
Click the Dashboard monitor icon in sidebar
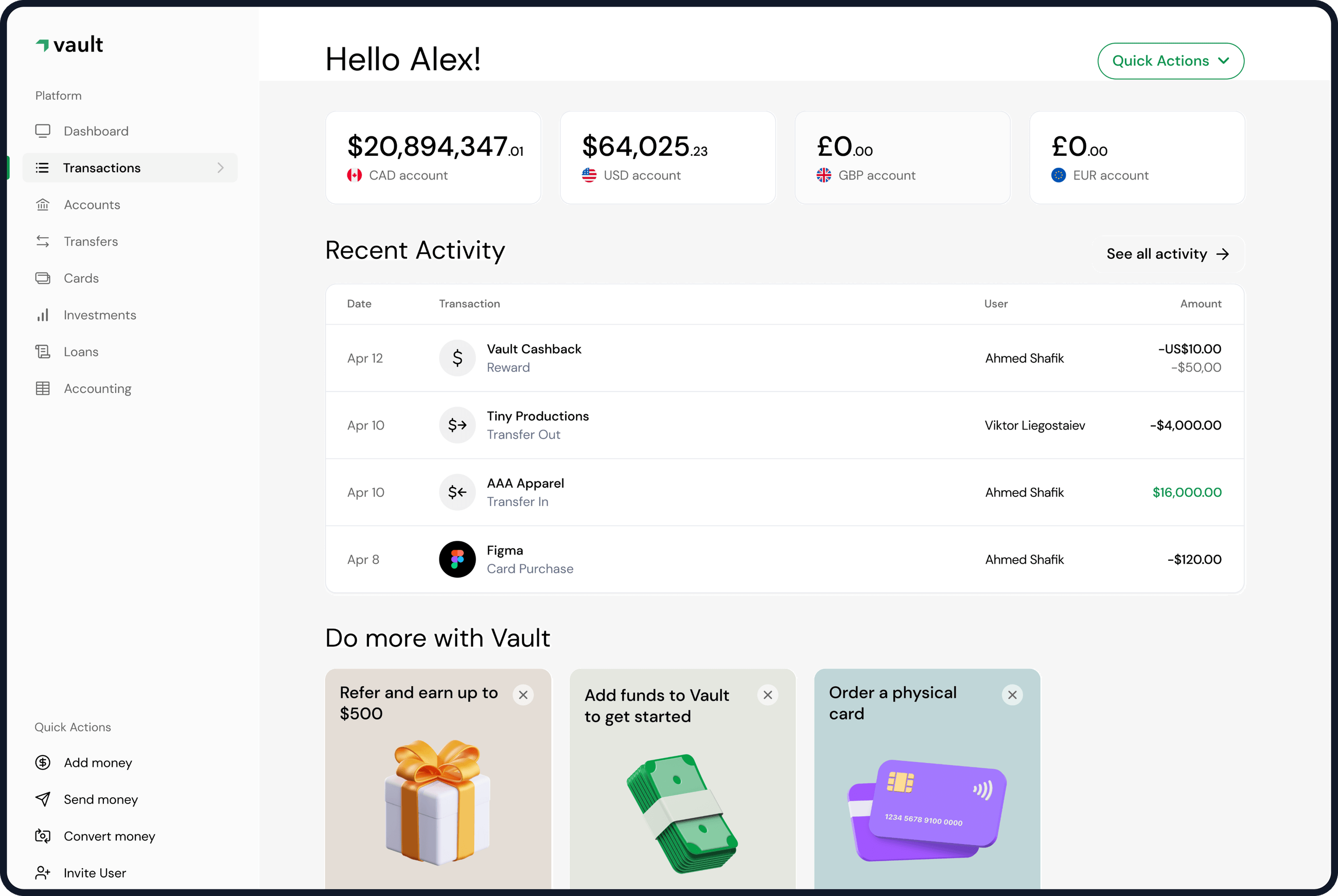coord(43,131)
